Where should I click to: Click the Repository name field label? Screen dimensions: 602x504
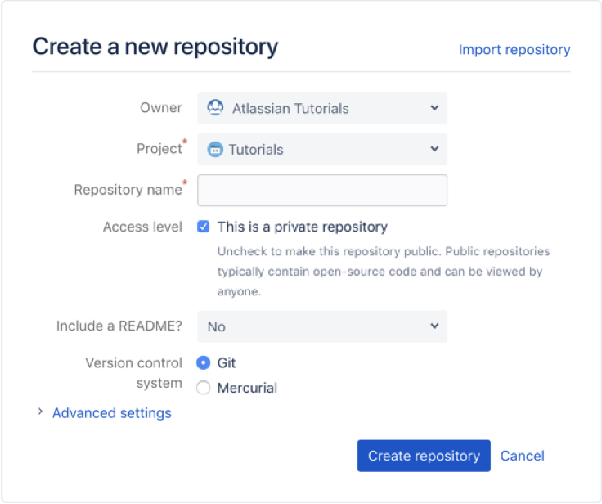(x=128, y=190)
